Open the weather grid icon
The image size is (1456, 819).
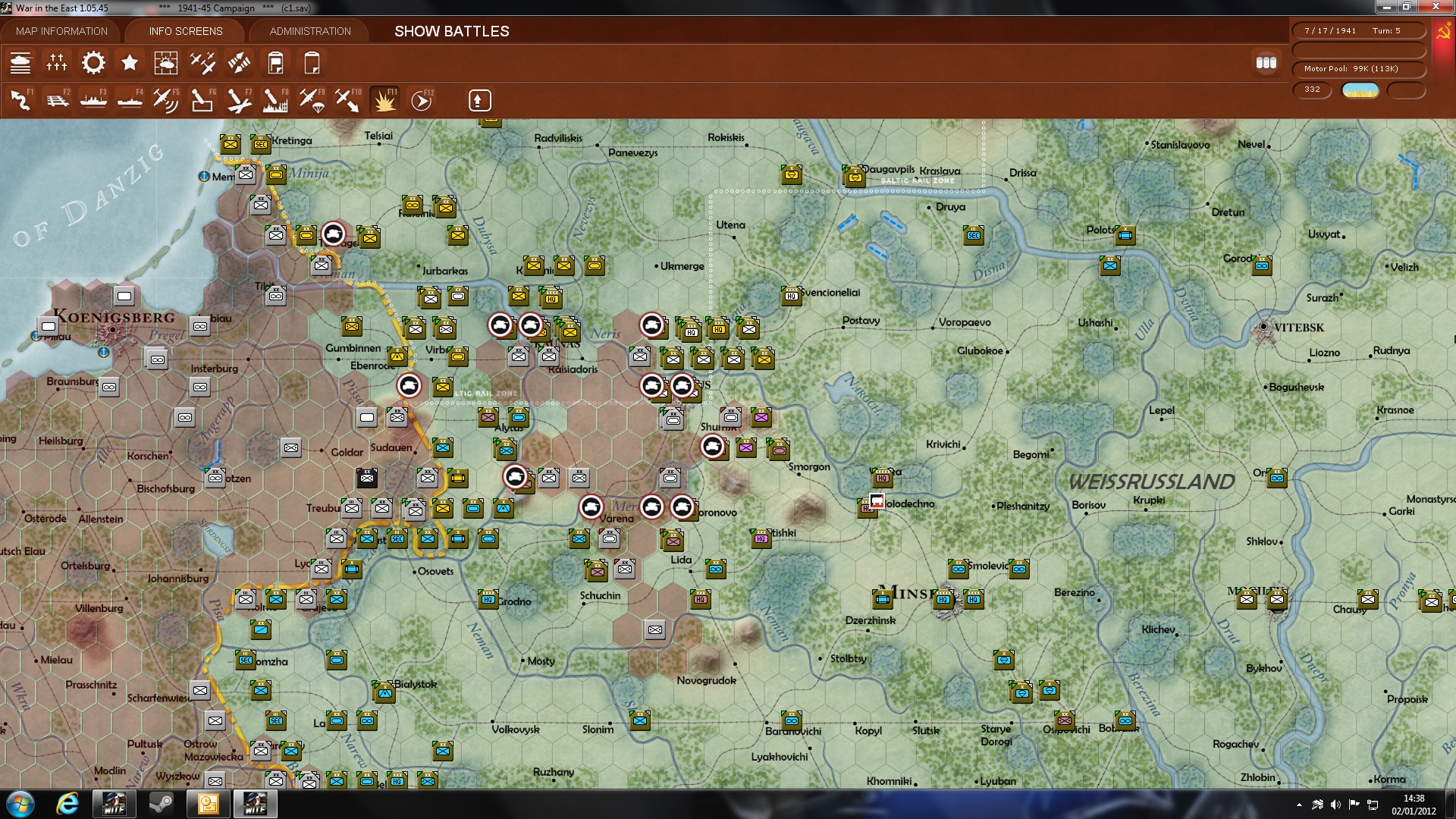pyautogui.click(x=166, y=63)
